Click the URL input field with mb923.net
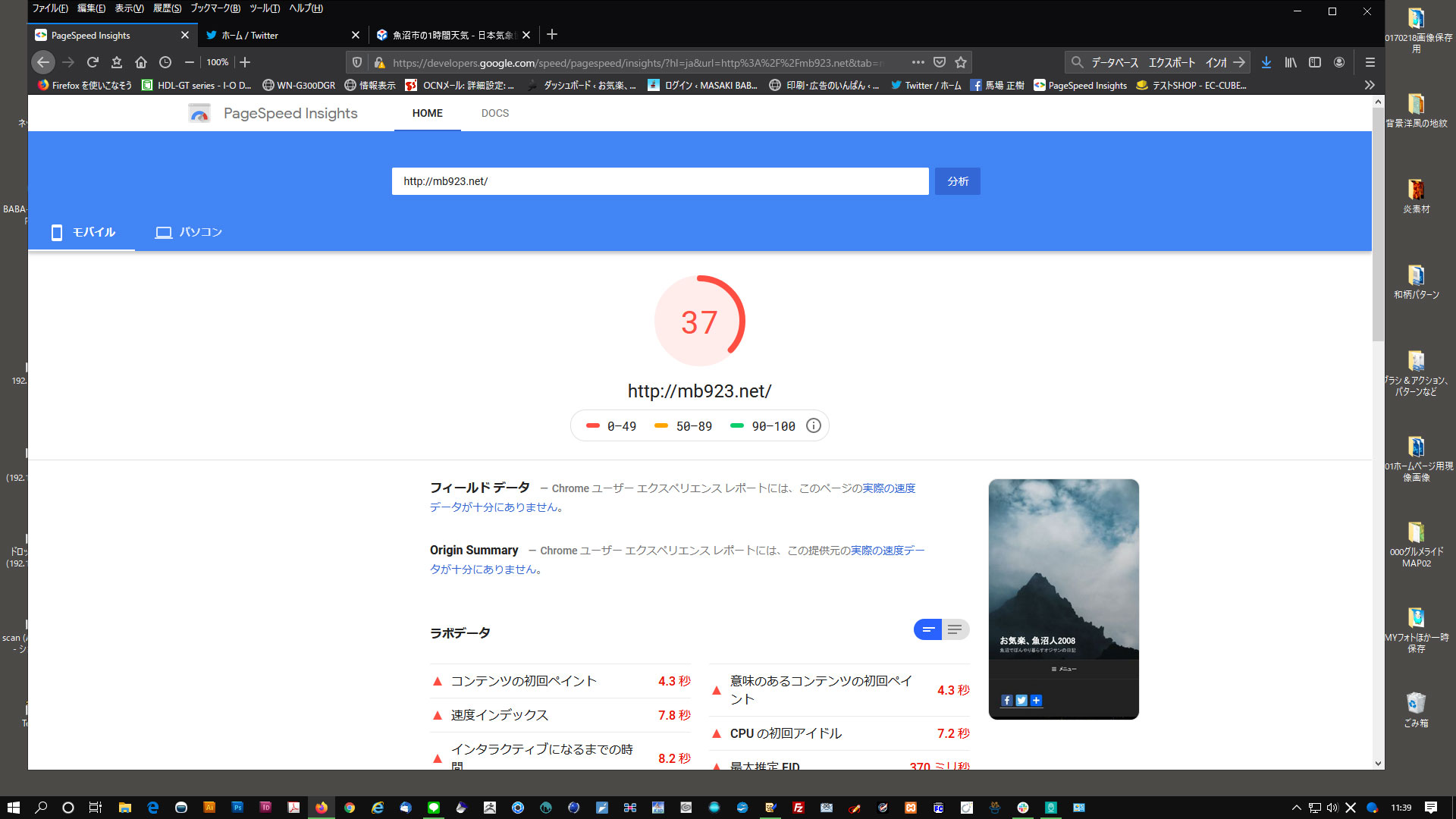The height and width of the screenshot is (819, 1456). coord(660,181)
